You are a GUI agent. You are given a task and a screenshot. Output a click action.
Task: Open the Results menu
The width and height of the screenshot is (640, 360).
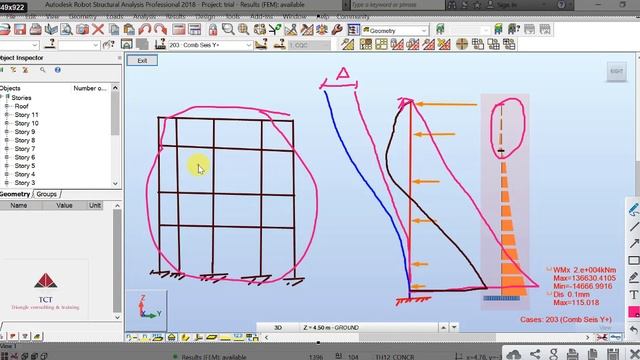point(176,17)
